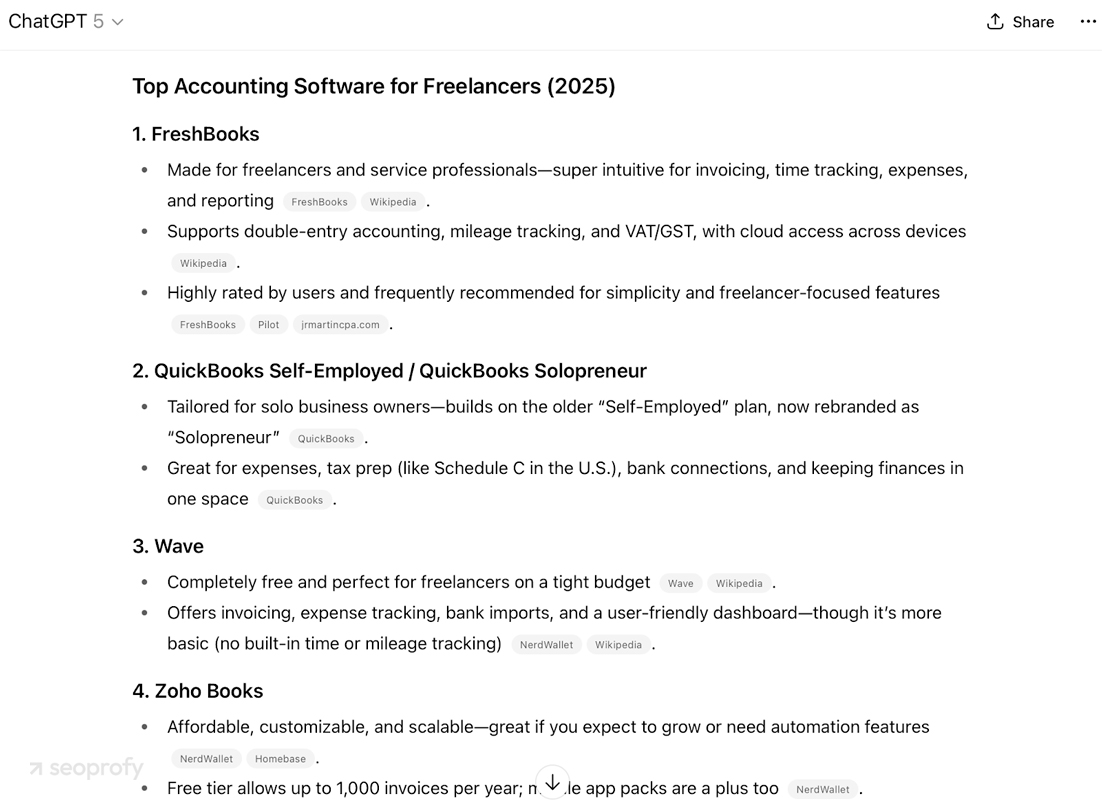Open QuickBooks citation after "one space"
Viewport: 1102px width, 811px height.
pos(295,500)
